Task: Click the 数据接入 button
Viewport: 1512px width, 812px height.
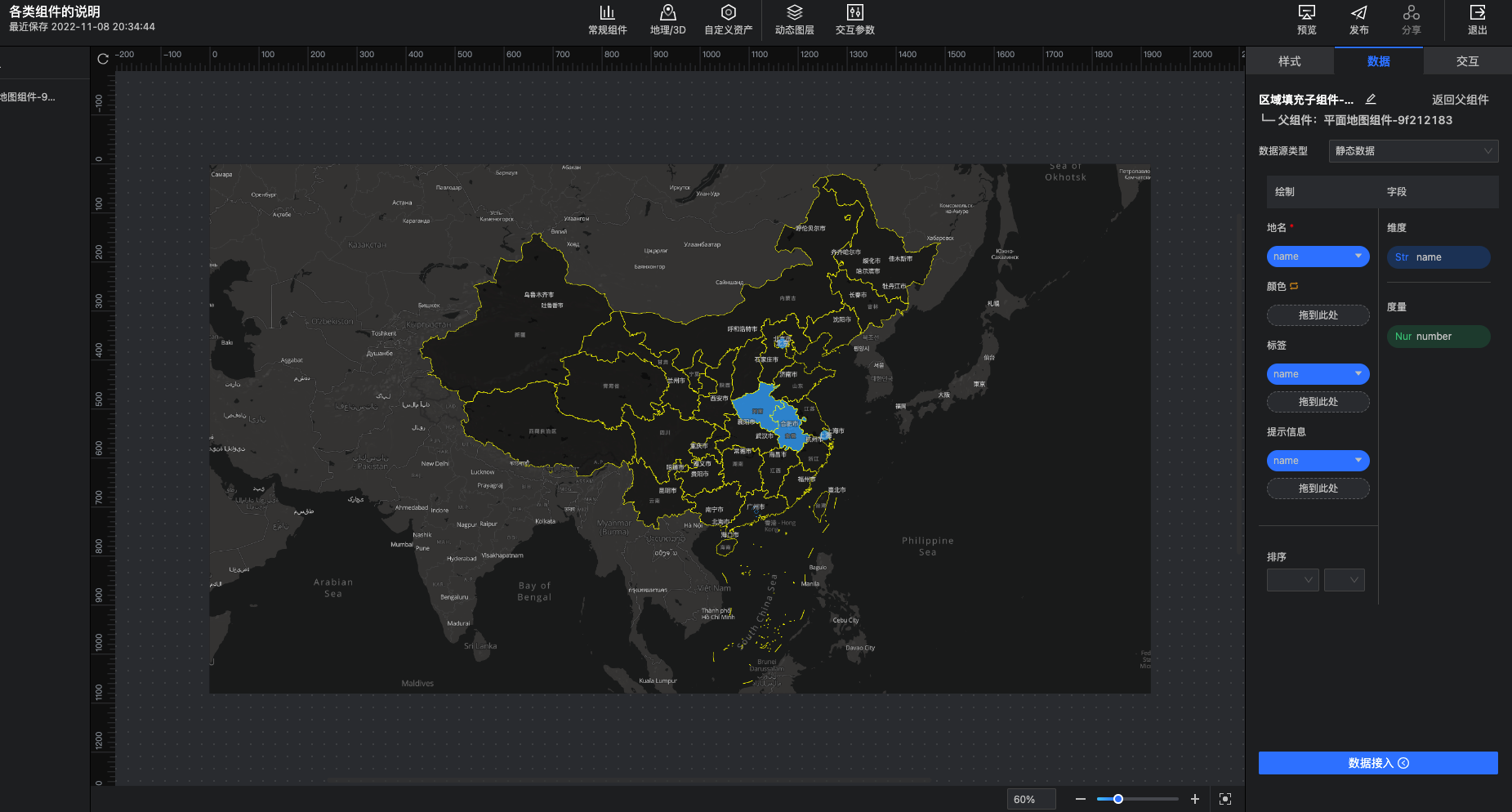Action: click(x=1377, y=763)
